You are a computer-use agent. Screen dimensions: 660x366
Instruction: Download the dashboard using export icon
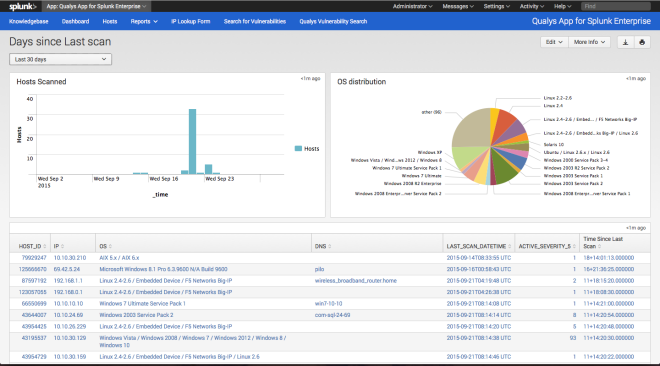[x=625, y=42]
